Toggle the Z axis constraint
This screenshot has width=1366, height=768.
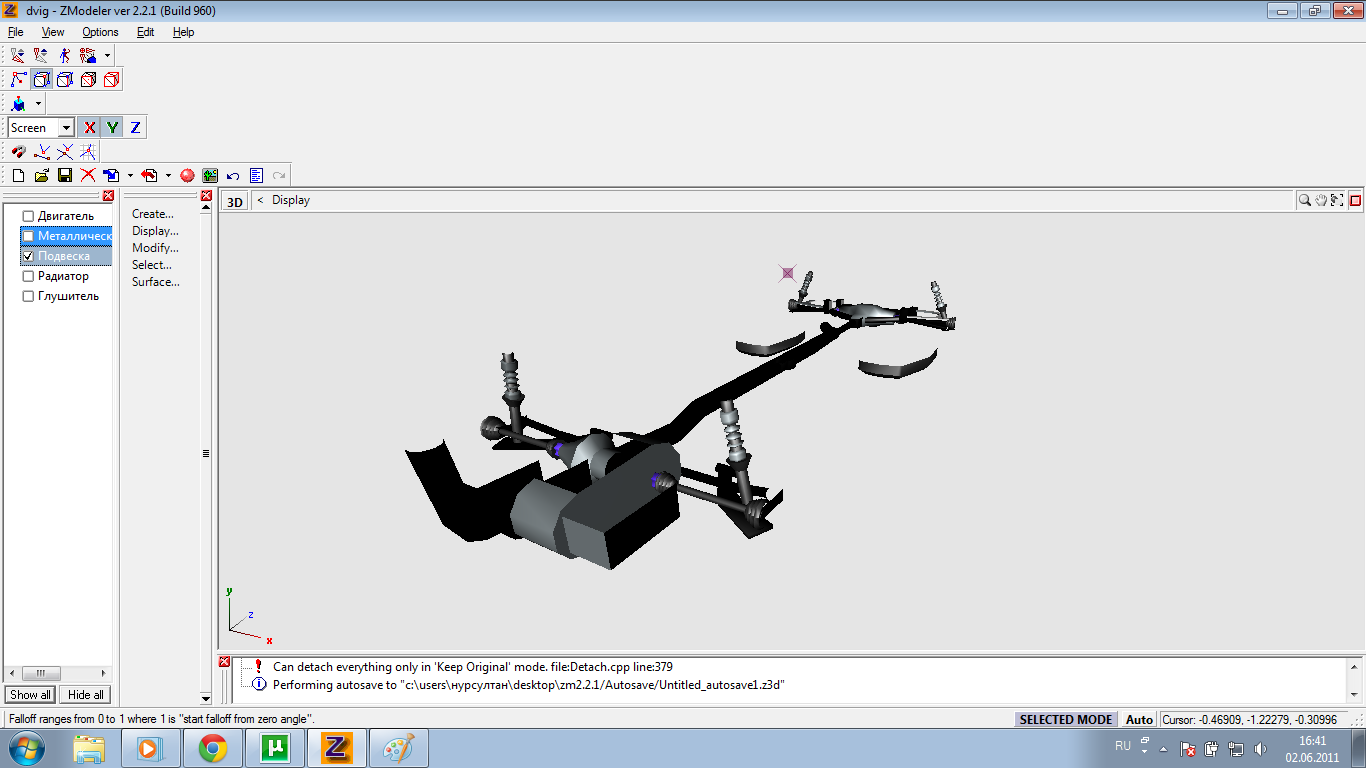(x=135, y=127)
